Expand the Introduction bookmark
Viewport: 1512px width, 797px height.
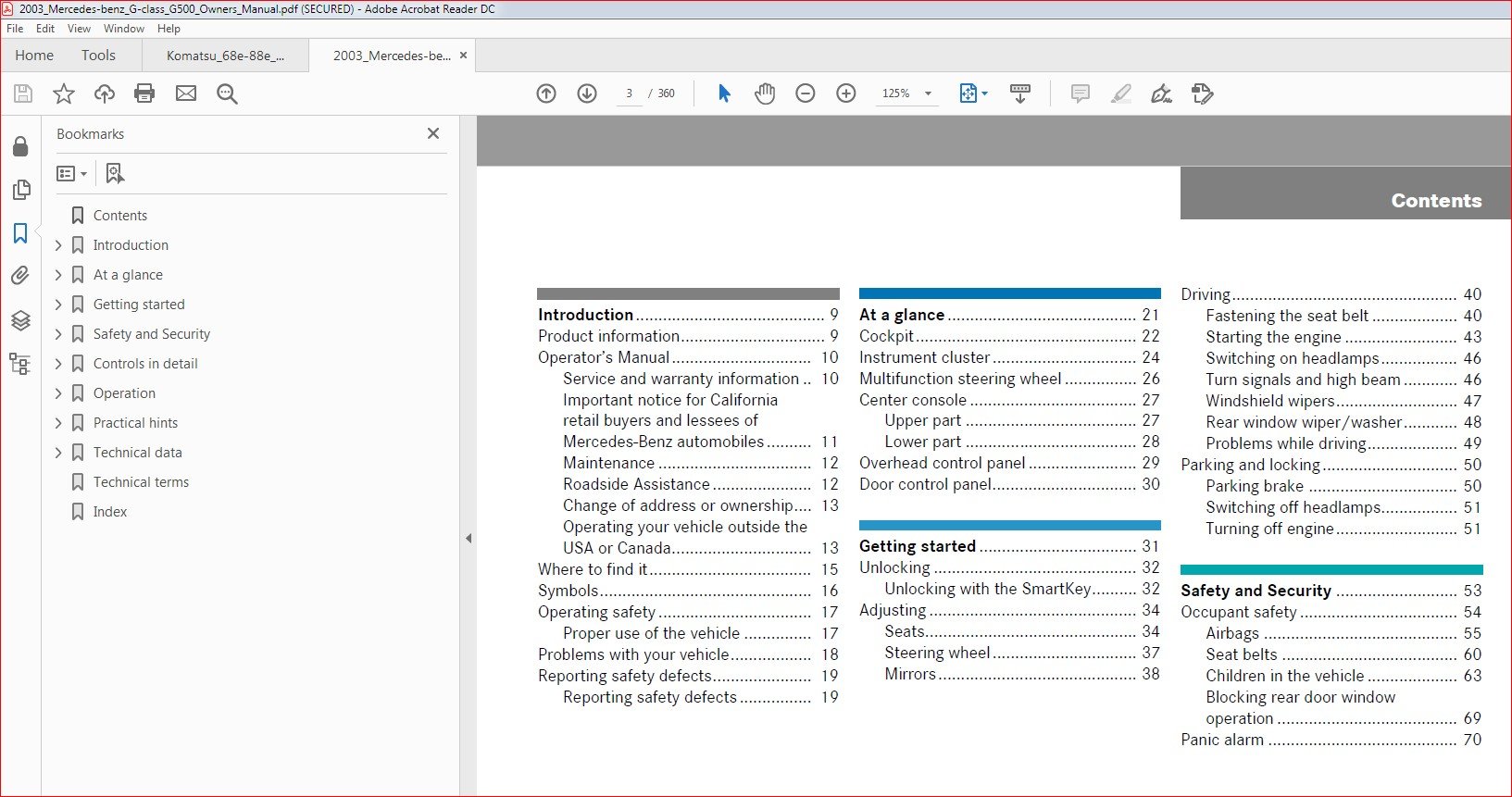click(x=58, y=245)
